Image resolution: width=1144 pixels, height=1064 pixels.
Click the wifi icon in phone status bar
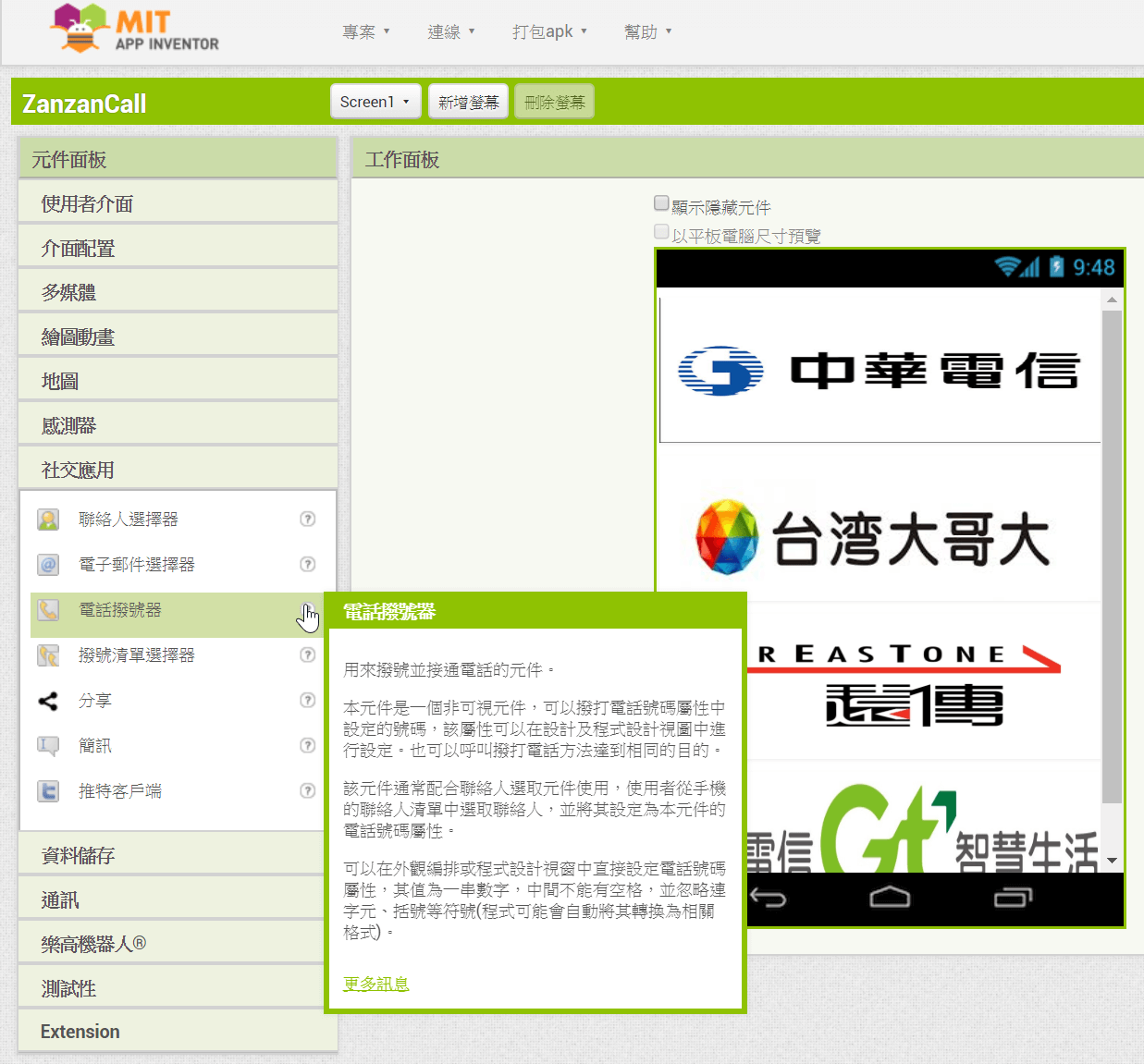[x=1006, y=267]
